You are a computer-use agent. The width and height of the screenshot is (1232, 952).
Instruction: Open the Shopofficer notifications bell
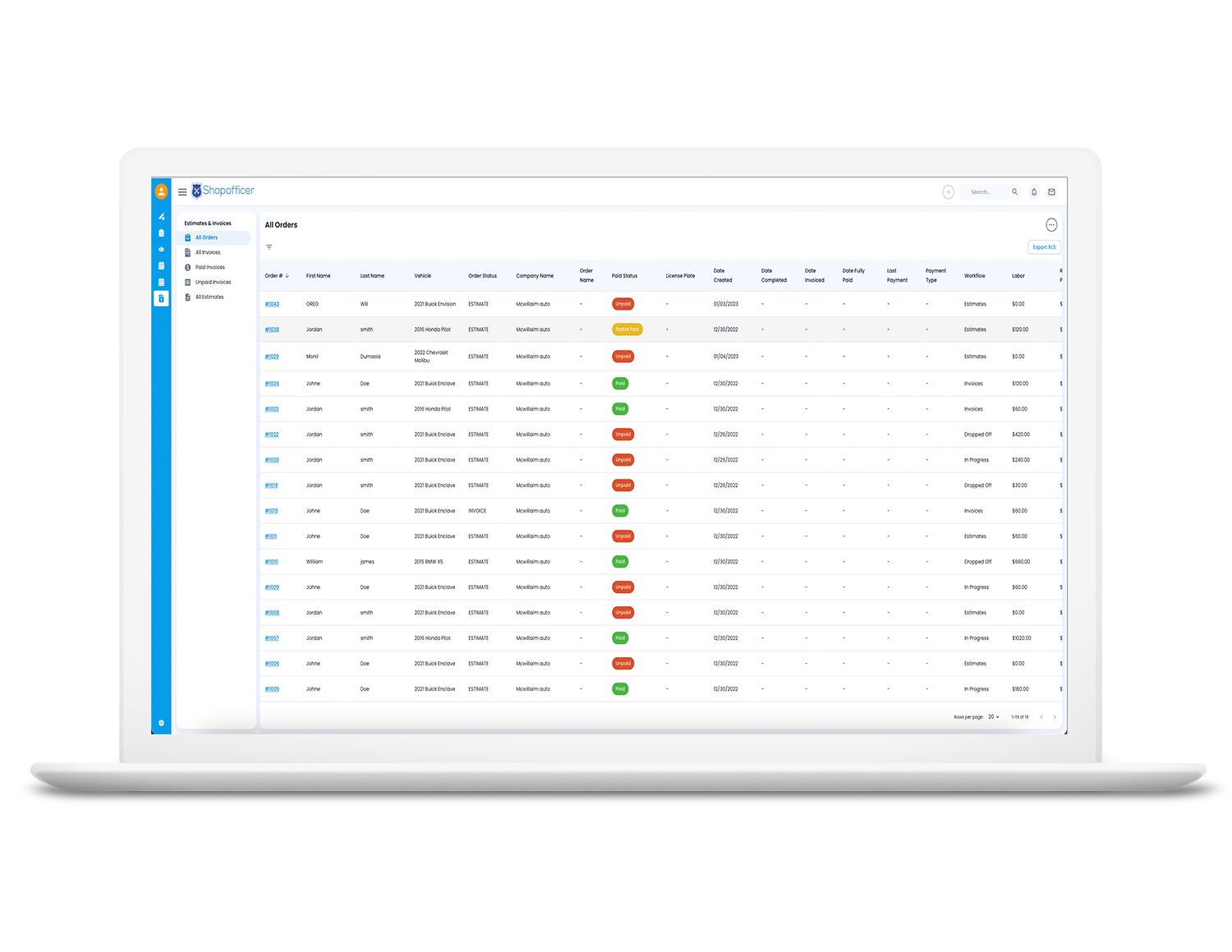pos(1034,191)
